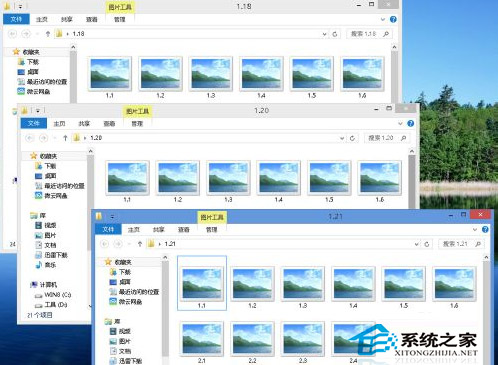This screenshot has height=365, width=499.
Task: Click the 1.20 sidebar scrollbar down arrow
Action: [x=90, y=306]
